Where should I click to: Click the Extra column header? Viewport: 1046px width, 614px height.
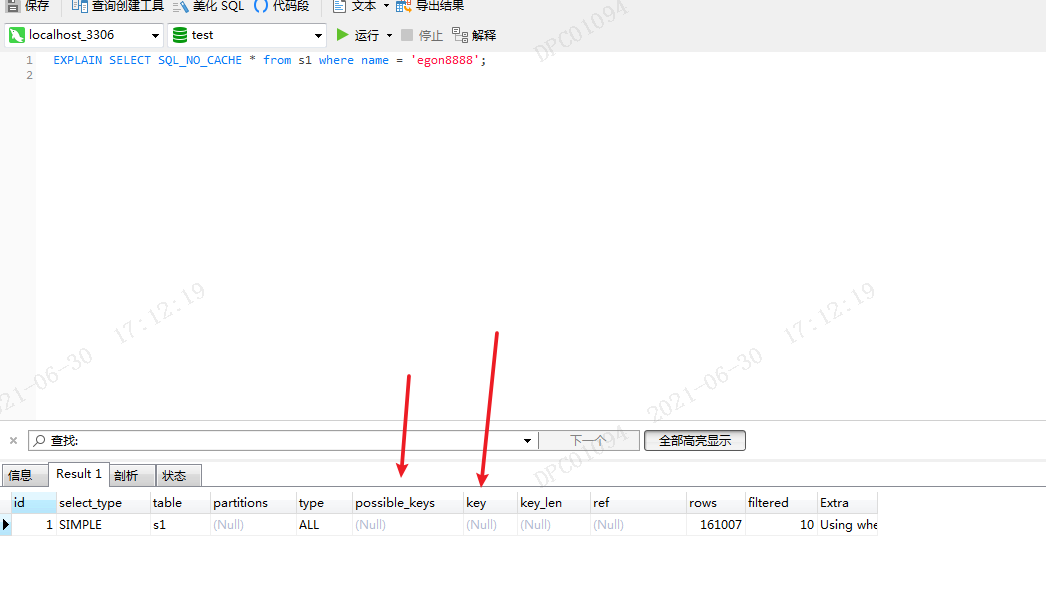[847, 503]
